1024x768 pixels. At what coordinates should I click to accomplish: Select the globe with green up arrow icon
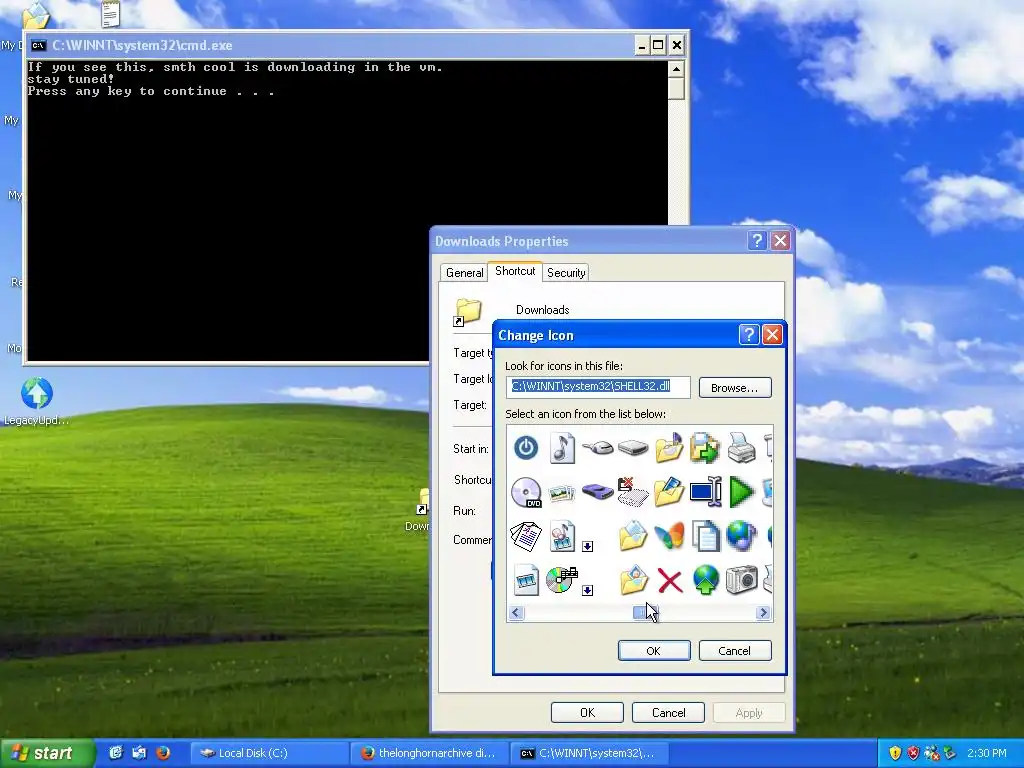tap(705, 580)
